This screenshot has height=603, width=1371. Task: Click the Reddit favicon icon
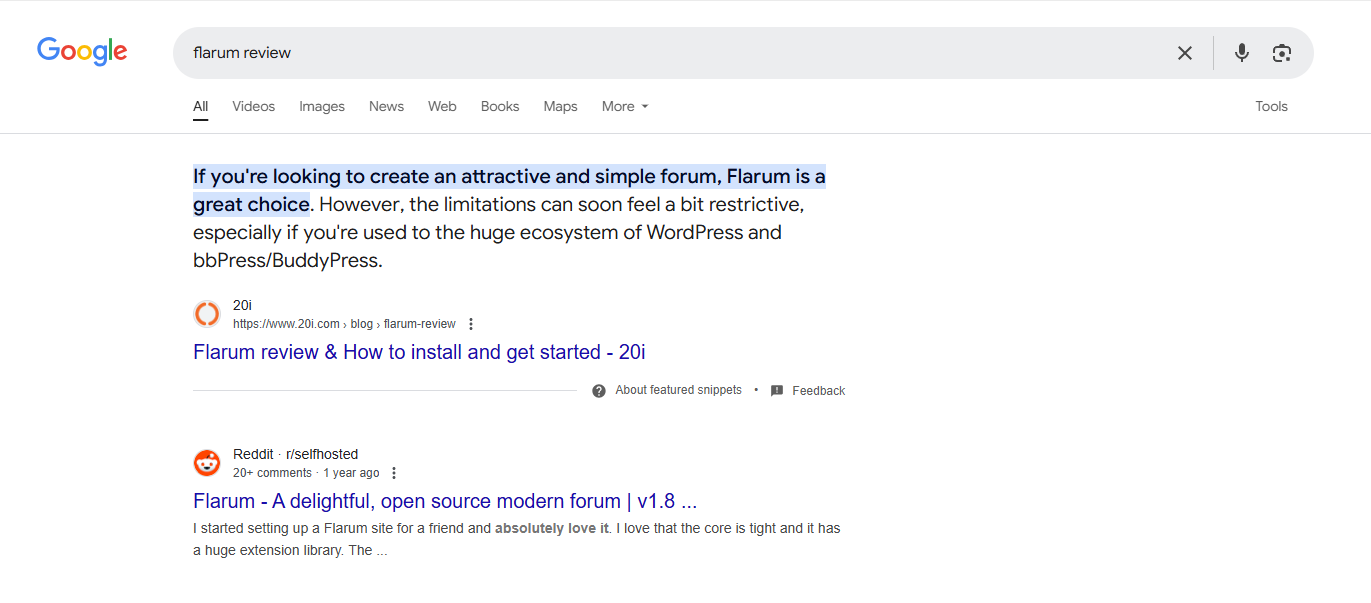point(207,463)
